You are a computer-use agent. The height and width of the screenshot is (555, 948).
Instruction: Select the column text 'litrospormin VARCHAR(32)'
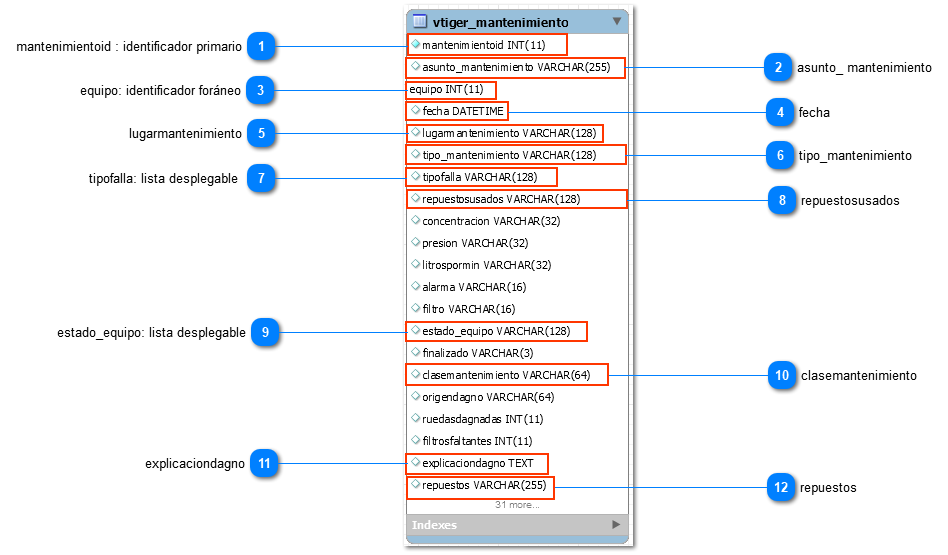487,265
